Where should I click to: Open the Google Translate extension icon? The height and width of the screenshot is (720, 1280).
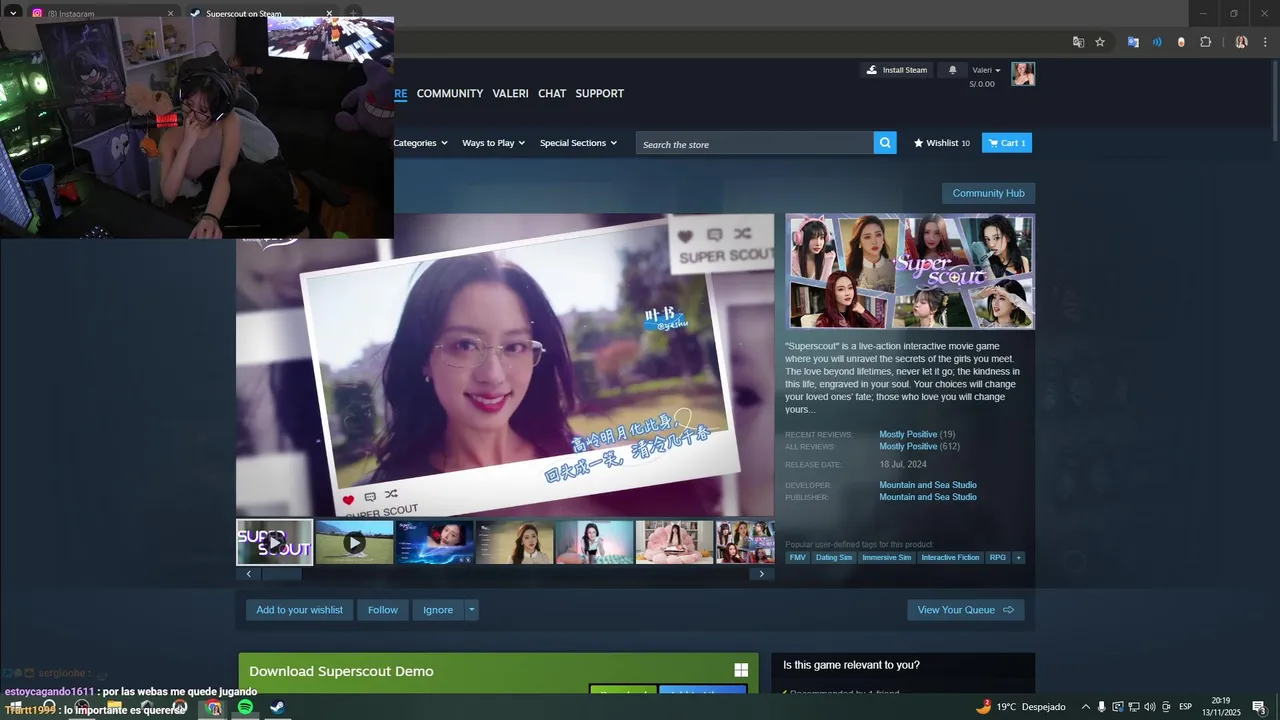[1133, 42]
